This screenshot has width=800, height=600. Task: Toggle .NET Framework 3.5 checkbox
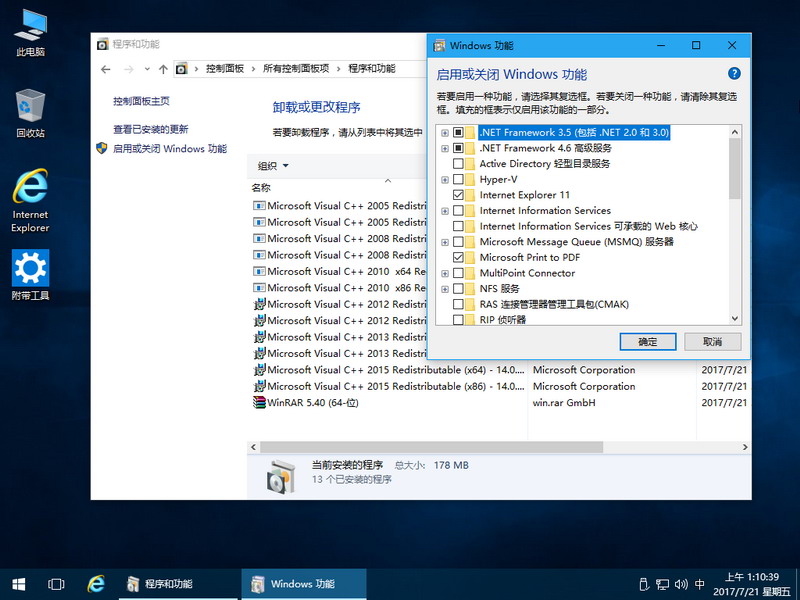458,133
